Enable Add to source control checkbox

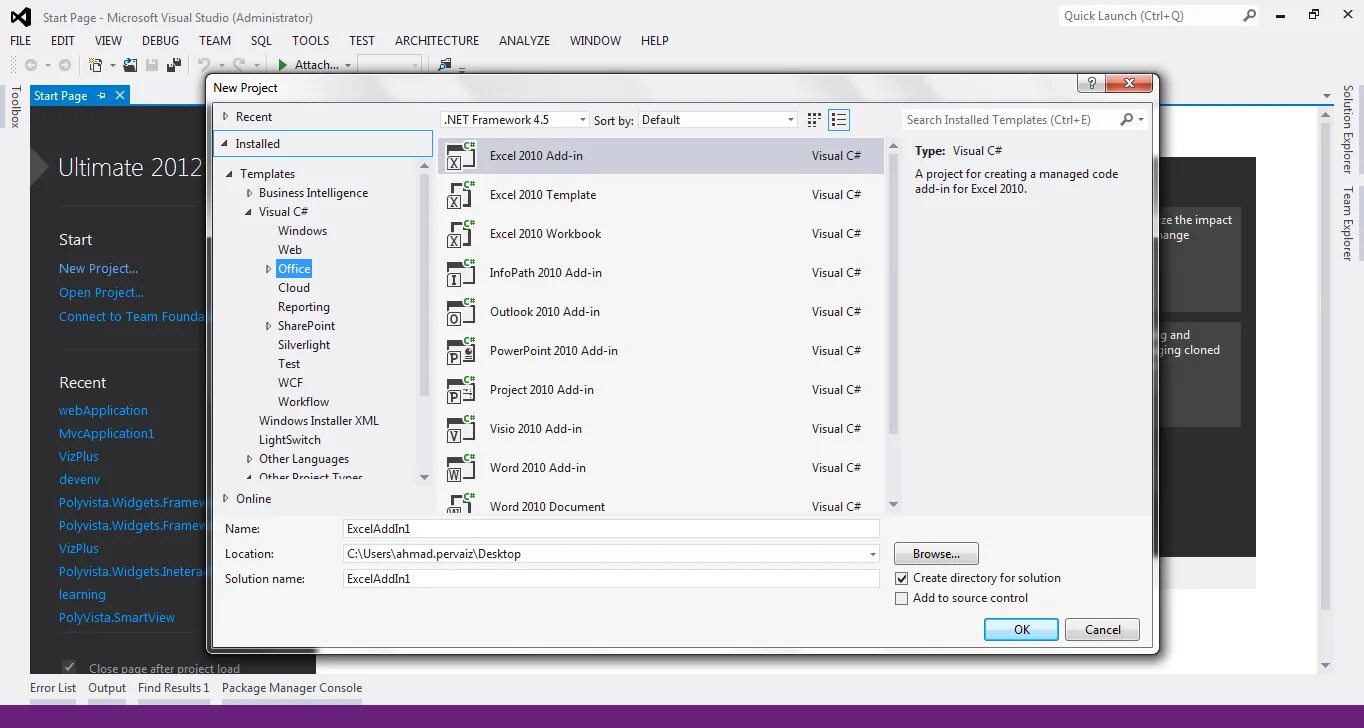[901, 598]
